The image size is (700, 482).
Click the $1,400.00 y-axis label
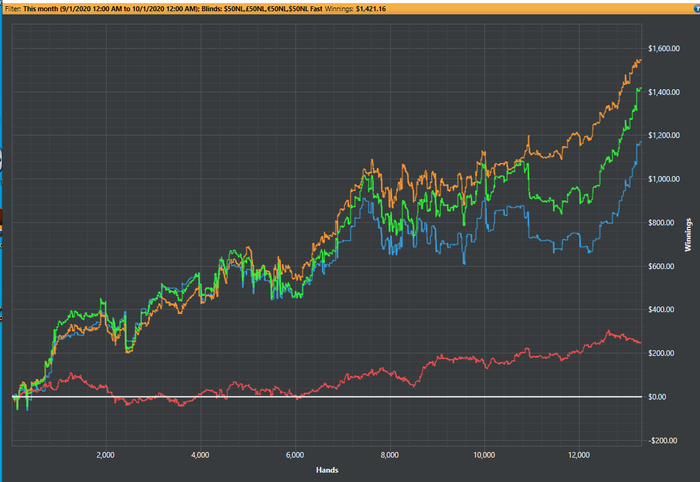click(664, 92)
